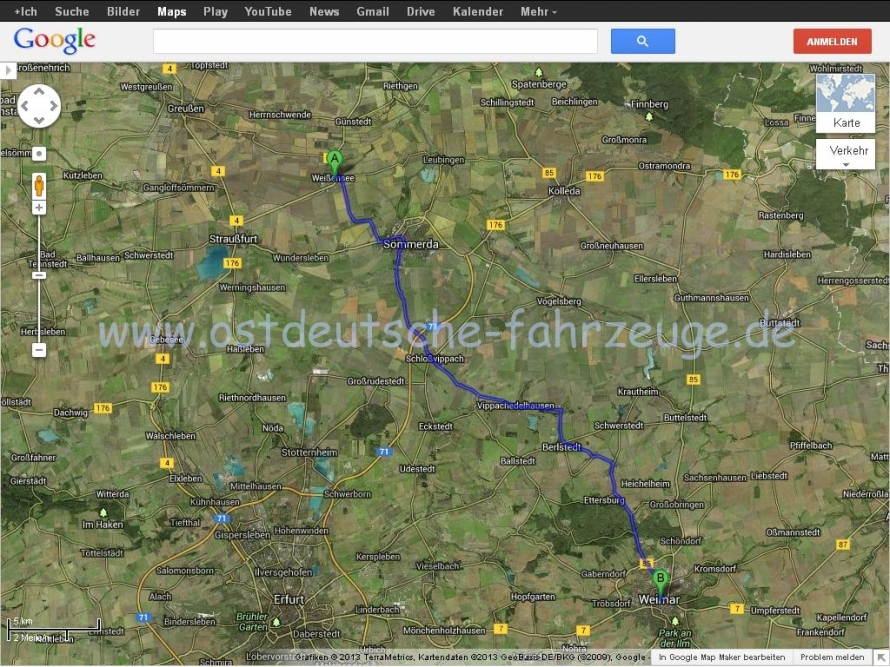Click the red Anmelden button
890x667 pixels.
coord(832,41)
